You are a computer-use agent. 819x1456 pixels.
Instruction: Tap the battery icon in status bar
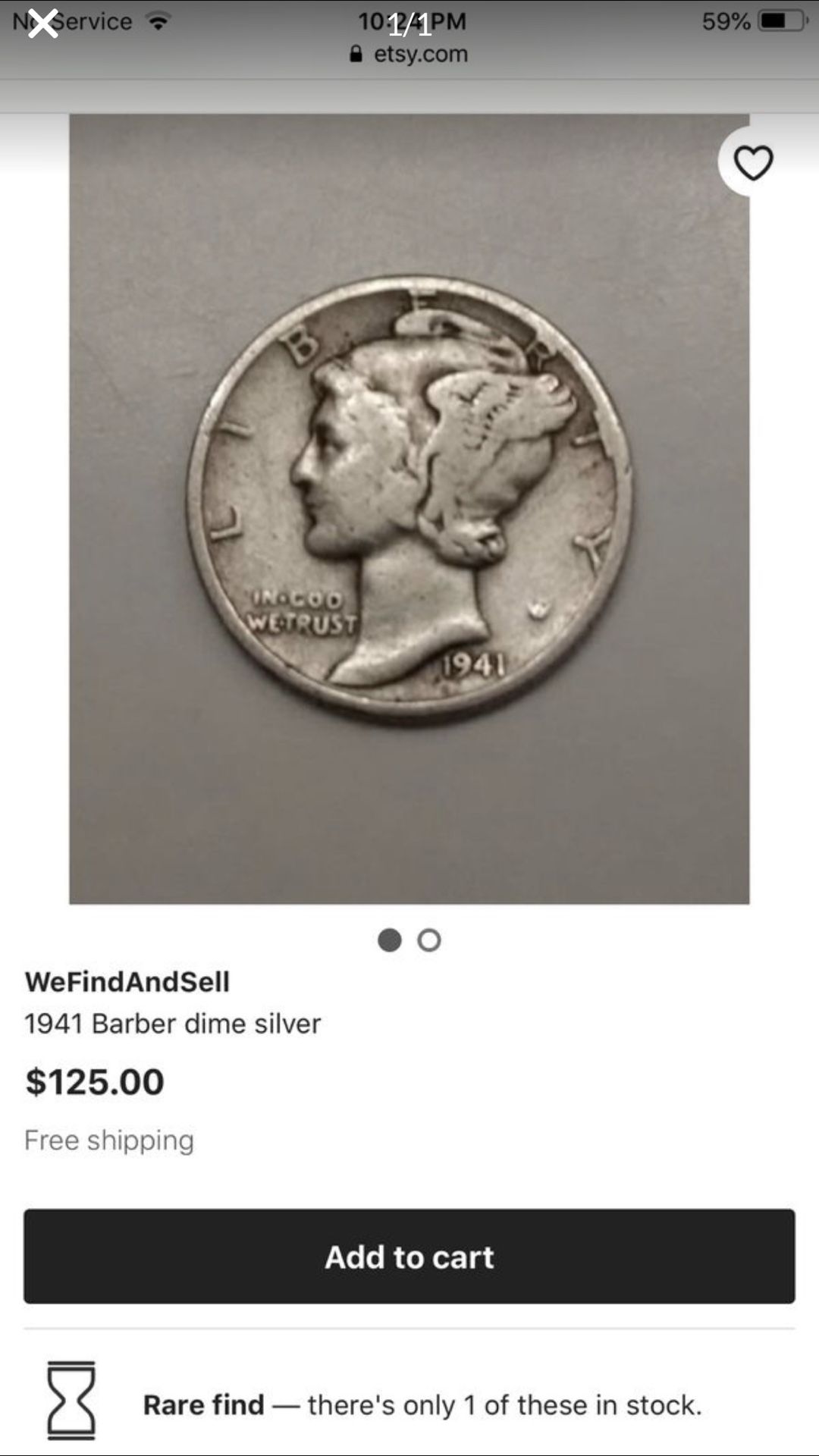click(x=784, y=21)
